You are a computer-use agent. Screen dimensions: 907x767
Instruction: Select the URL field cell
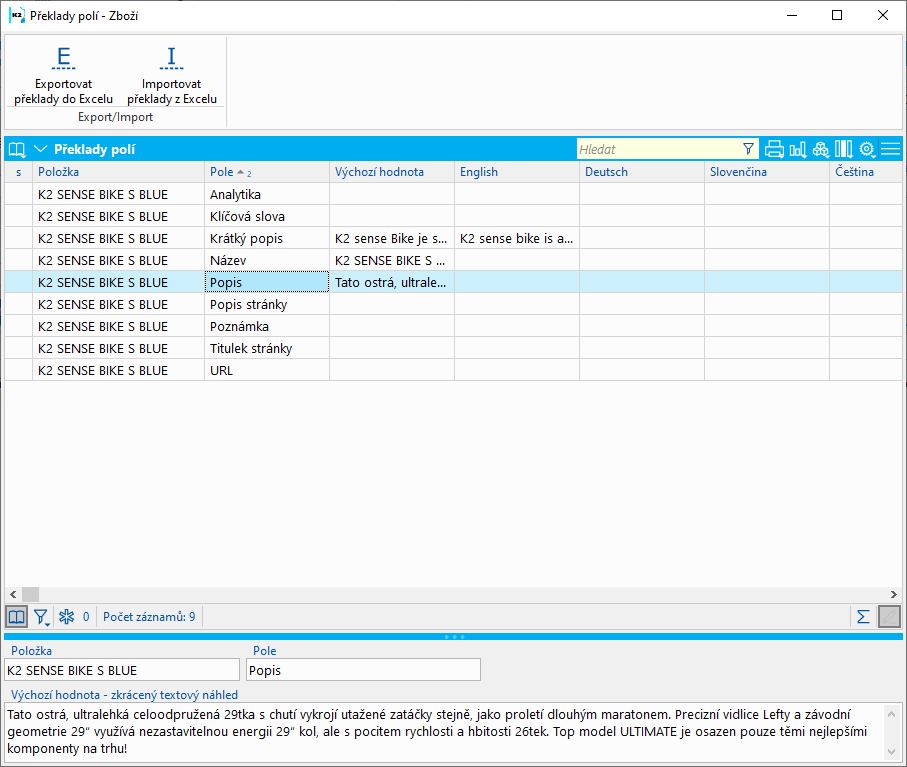[267, 370]
